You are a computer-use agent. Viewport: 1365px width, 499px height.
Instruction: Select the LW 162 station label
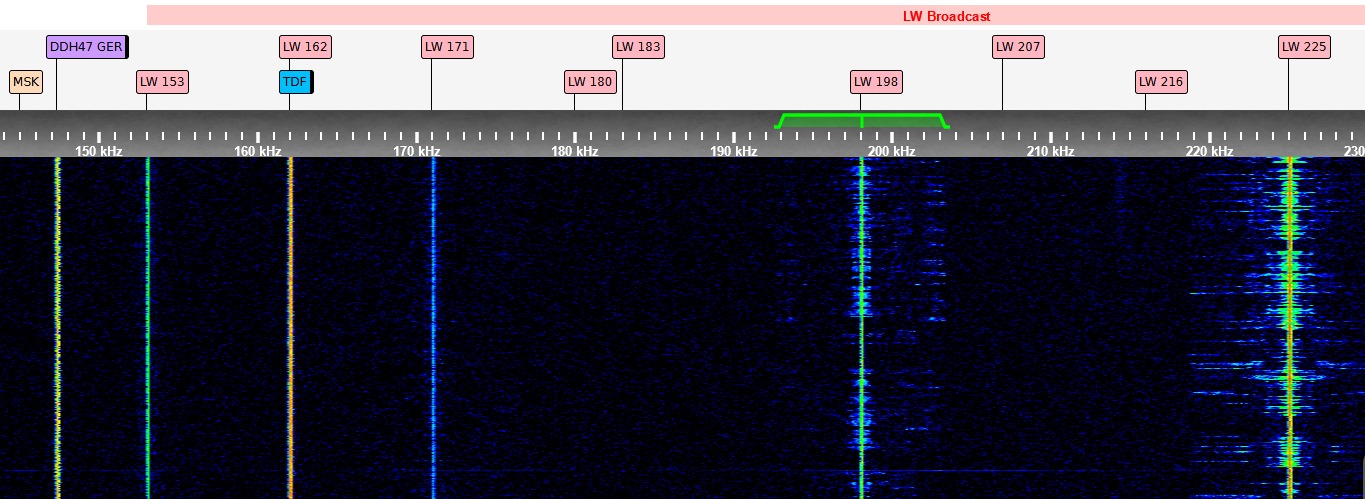pos(305,47)
